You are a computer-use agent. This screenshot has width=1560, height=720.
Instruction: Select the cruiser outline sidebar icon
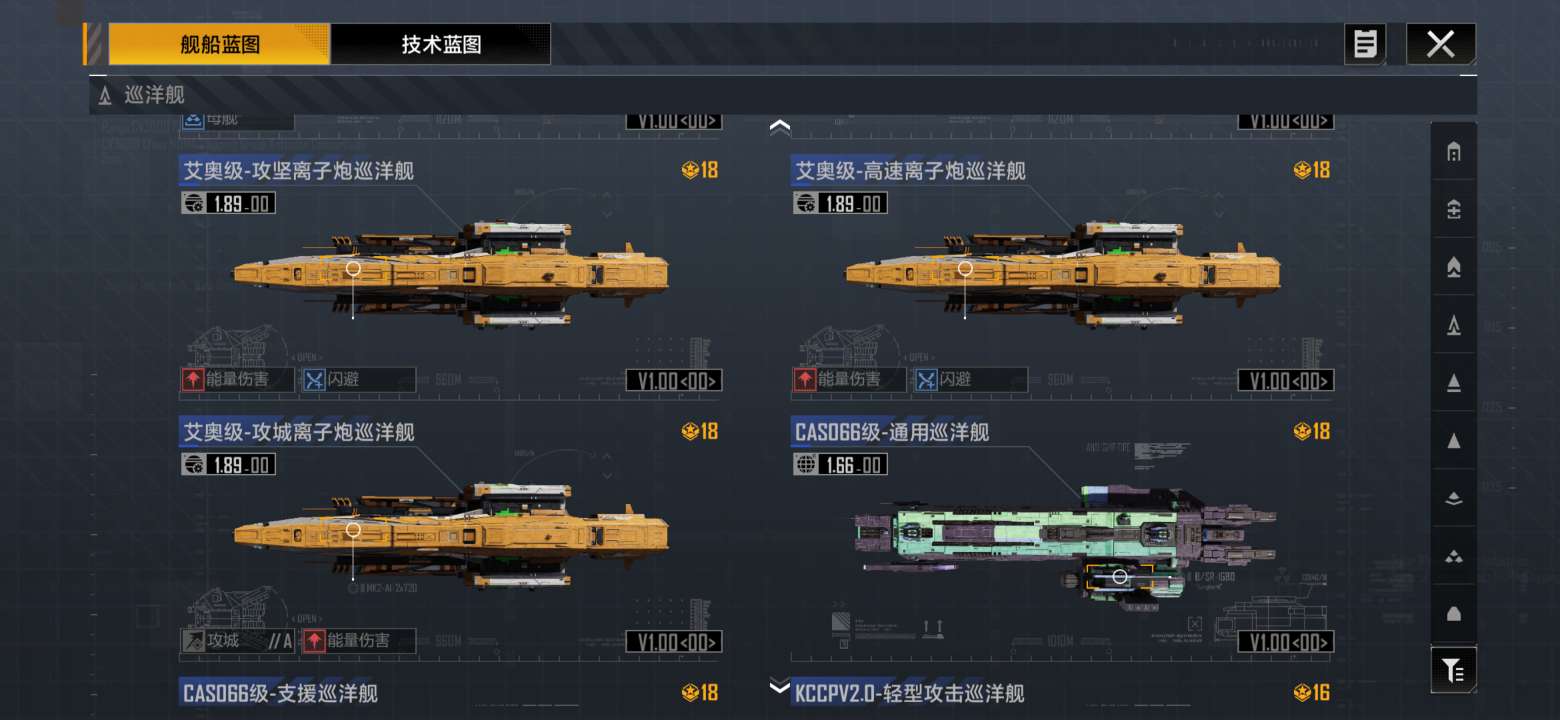[1454, 325]
